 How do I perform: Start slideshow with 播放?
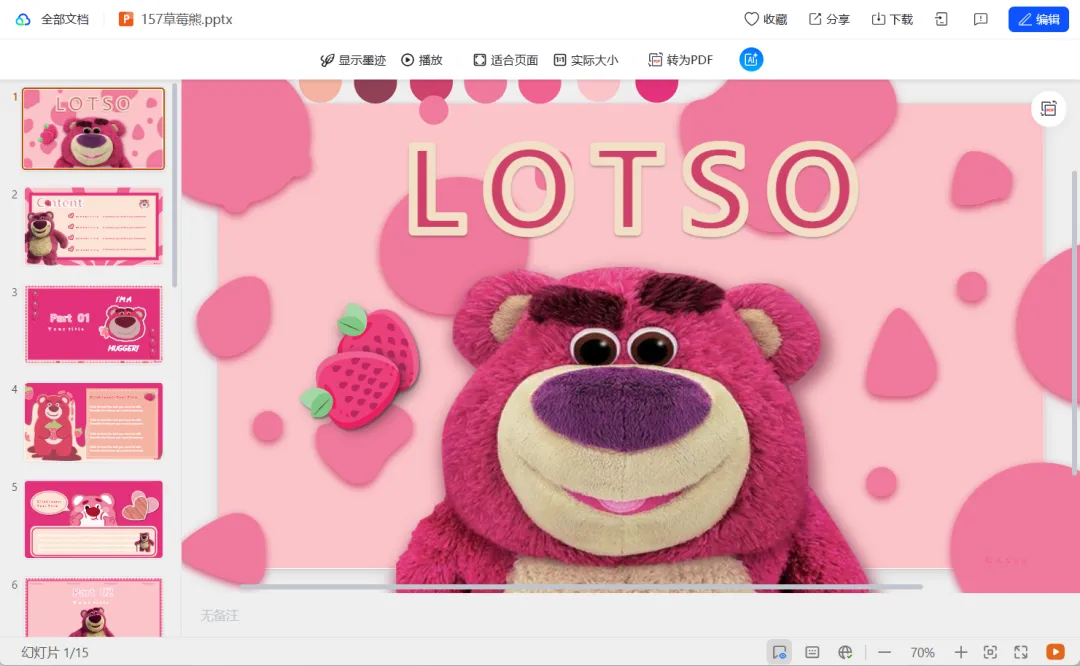click(x=422, y=60)
